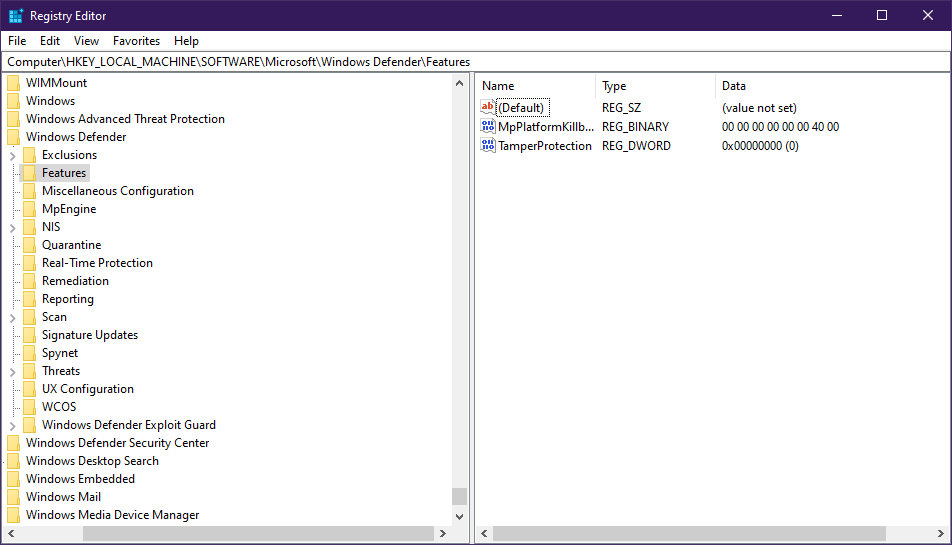The image size is (952, 545).
Task: Click the Exclusions folder icon
Action: (29, 155)
